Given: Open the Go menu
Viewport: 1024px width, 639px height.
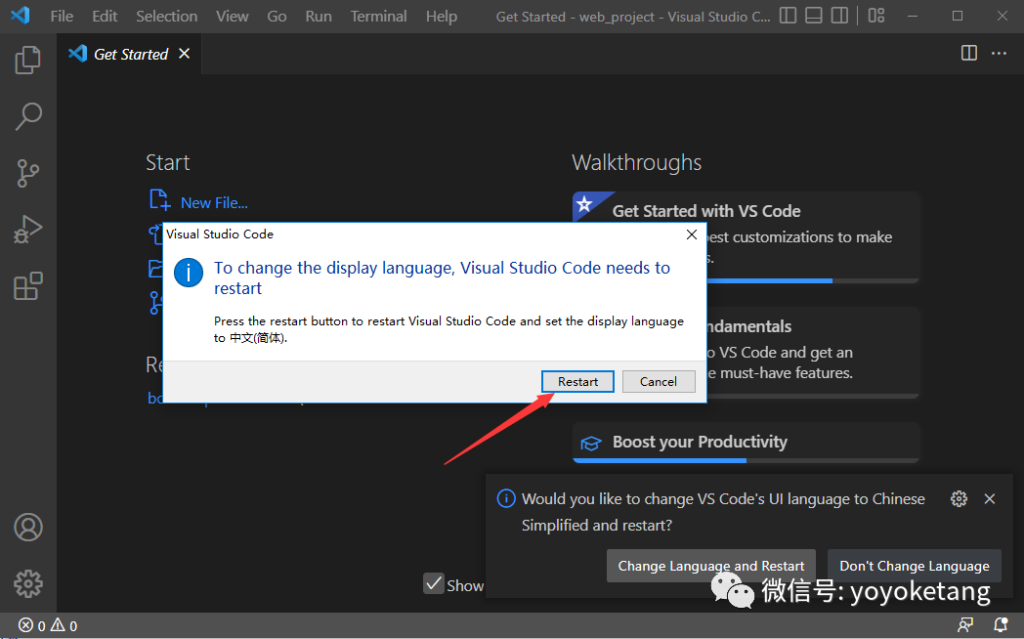Looking at the screenshot, I should pos(276,16).
